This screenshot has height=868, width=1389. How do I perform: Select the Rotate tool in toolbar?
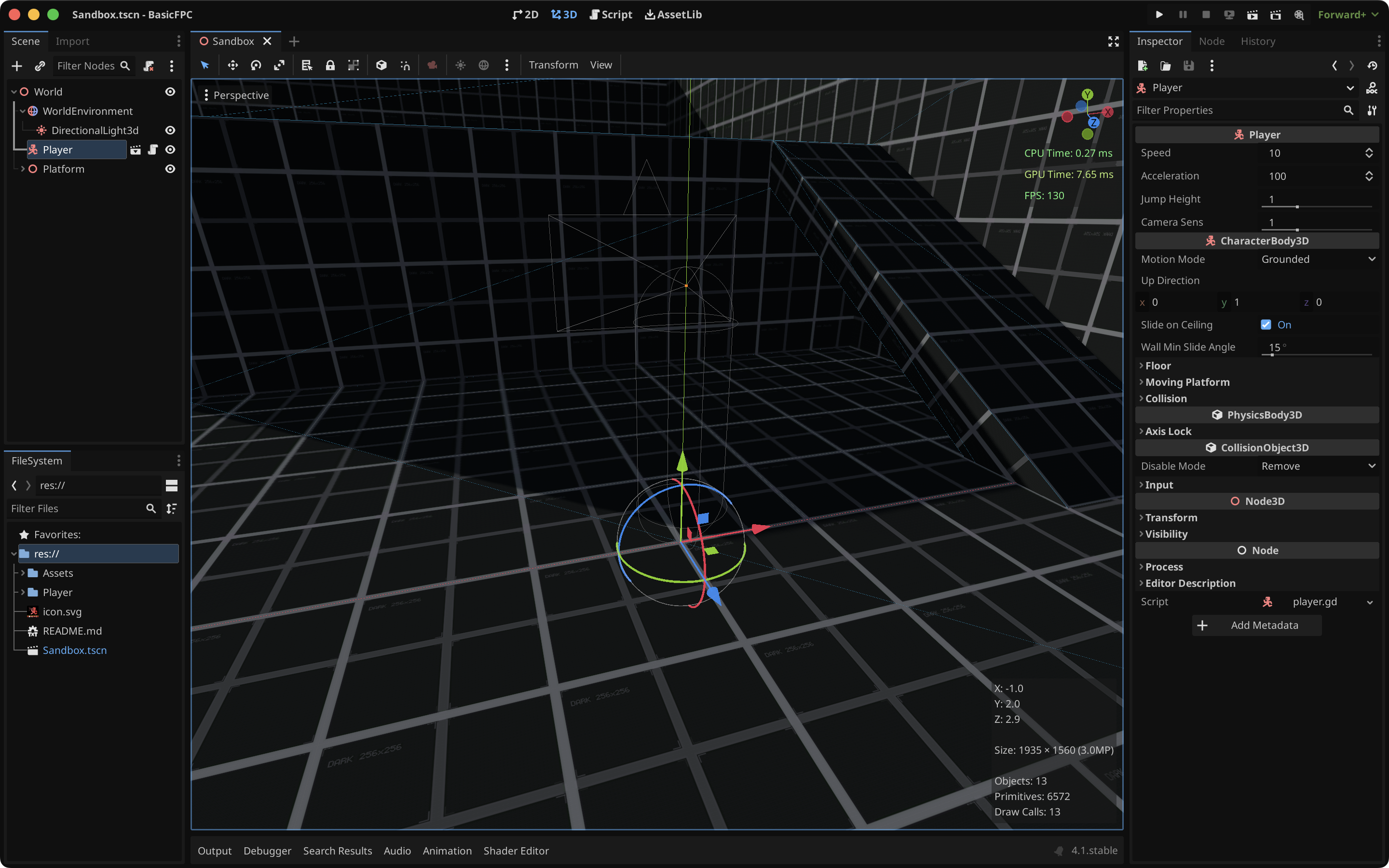(x=256, y=65)
